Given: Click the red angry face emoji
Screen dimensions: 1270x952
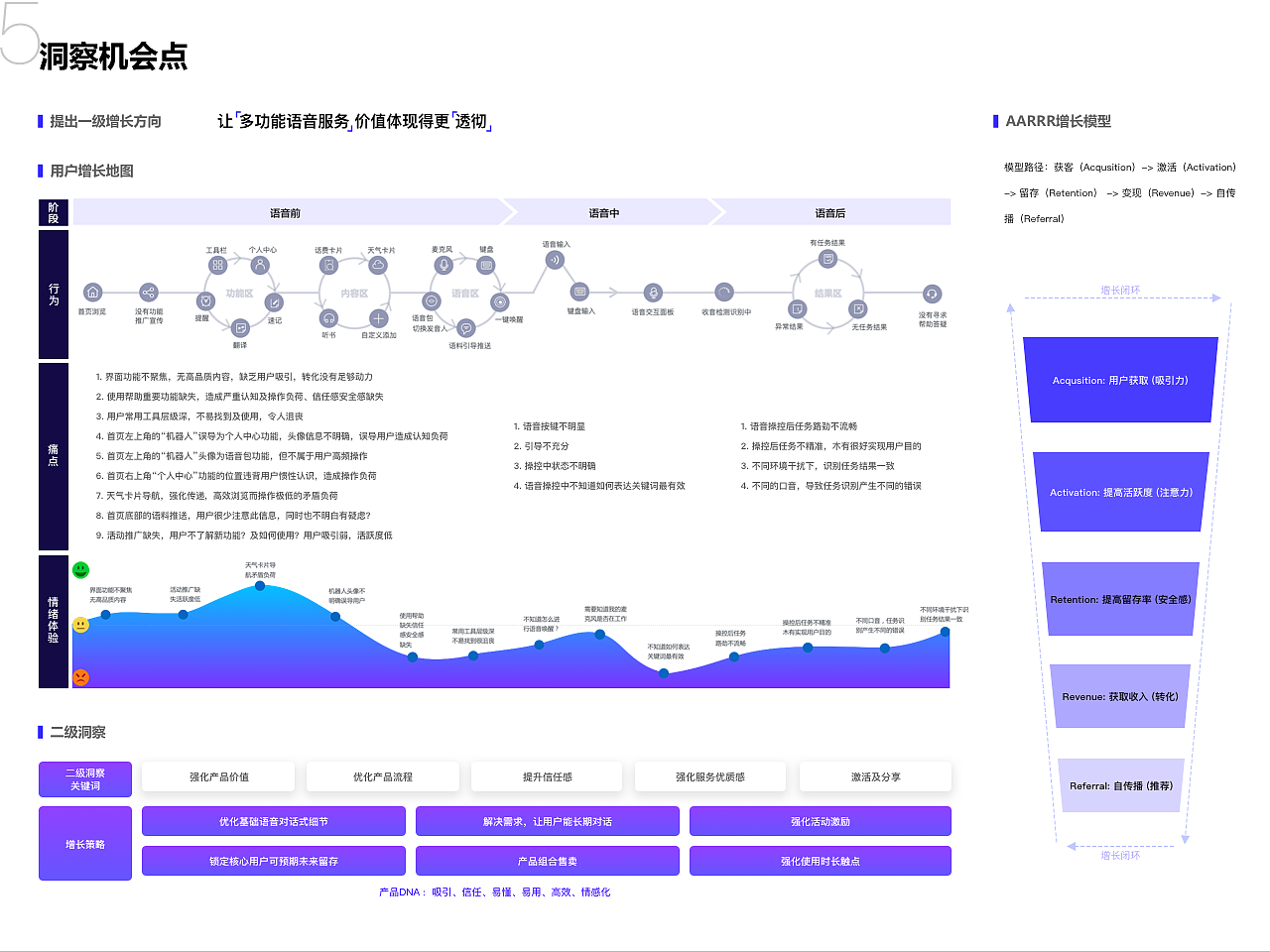Looking at the screenshot, I should (81, 677).
